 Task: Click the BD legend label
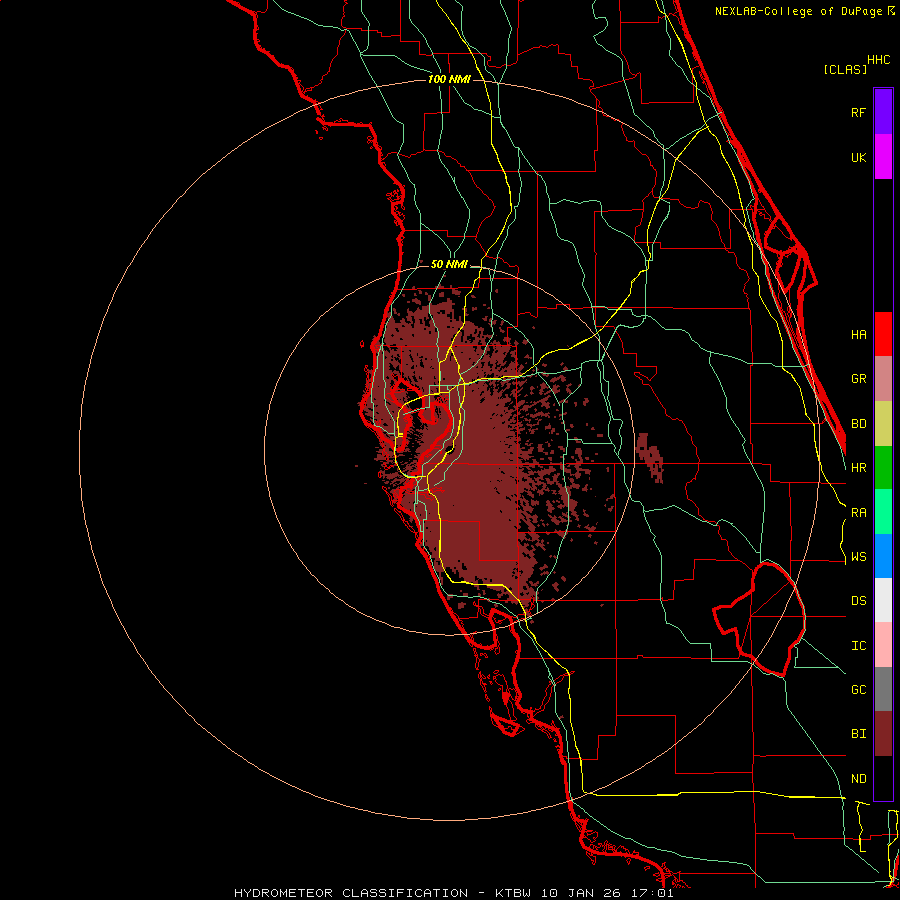(x=858, y=424)
